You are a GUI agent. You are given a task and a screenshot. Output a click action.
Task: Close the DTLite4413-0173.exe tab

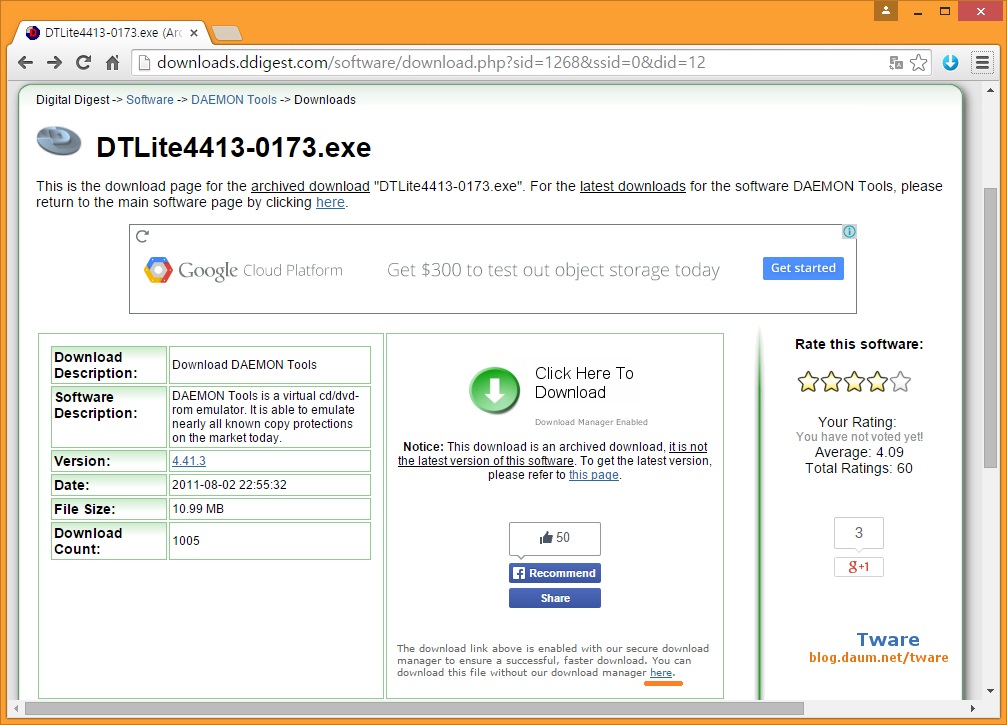tap(194, 33)
